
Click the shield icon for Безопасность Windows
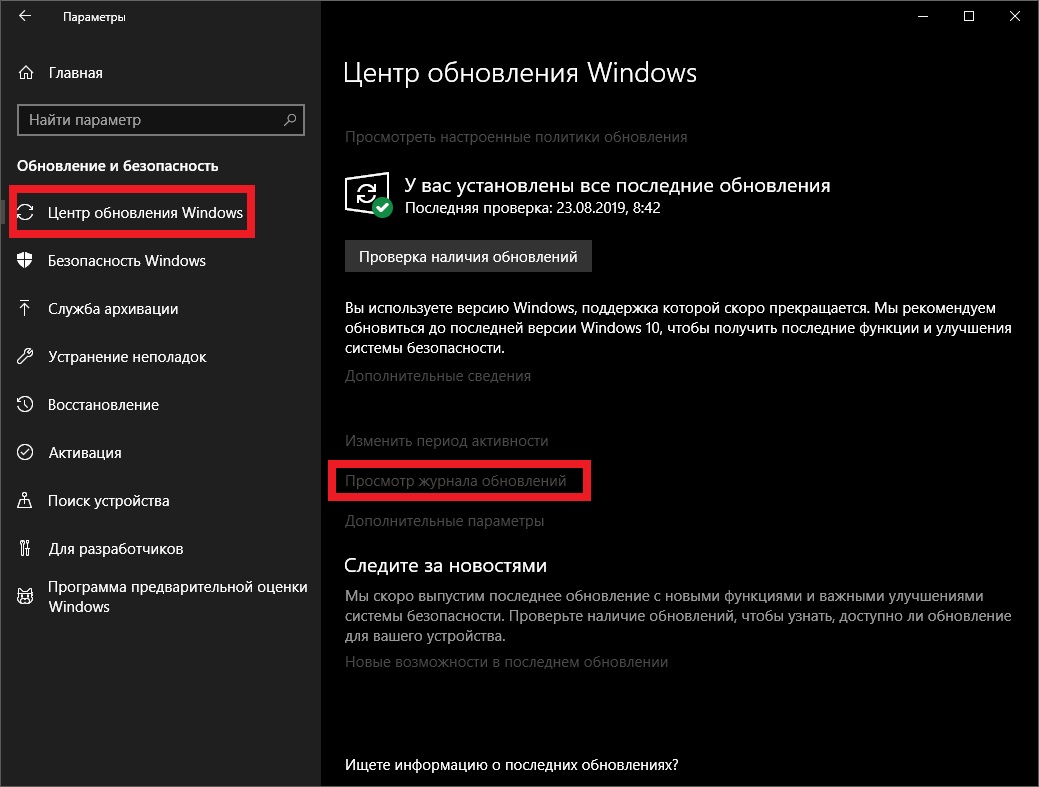(25, 260)
